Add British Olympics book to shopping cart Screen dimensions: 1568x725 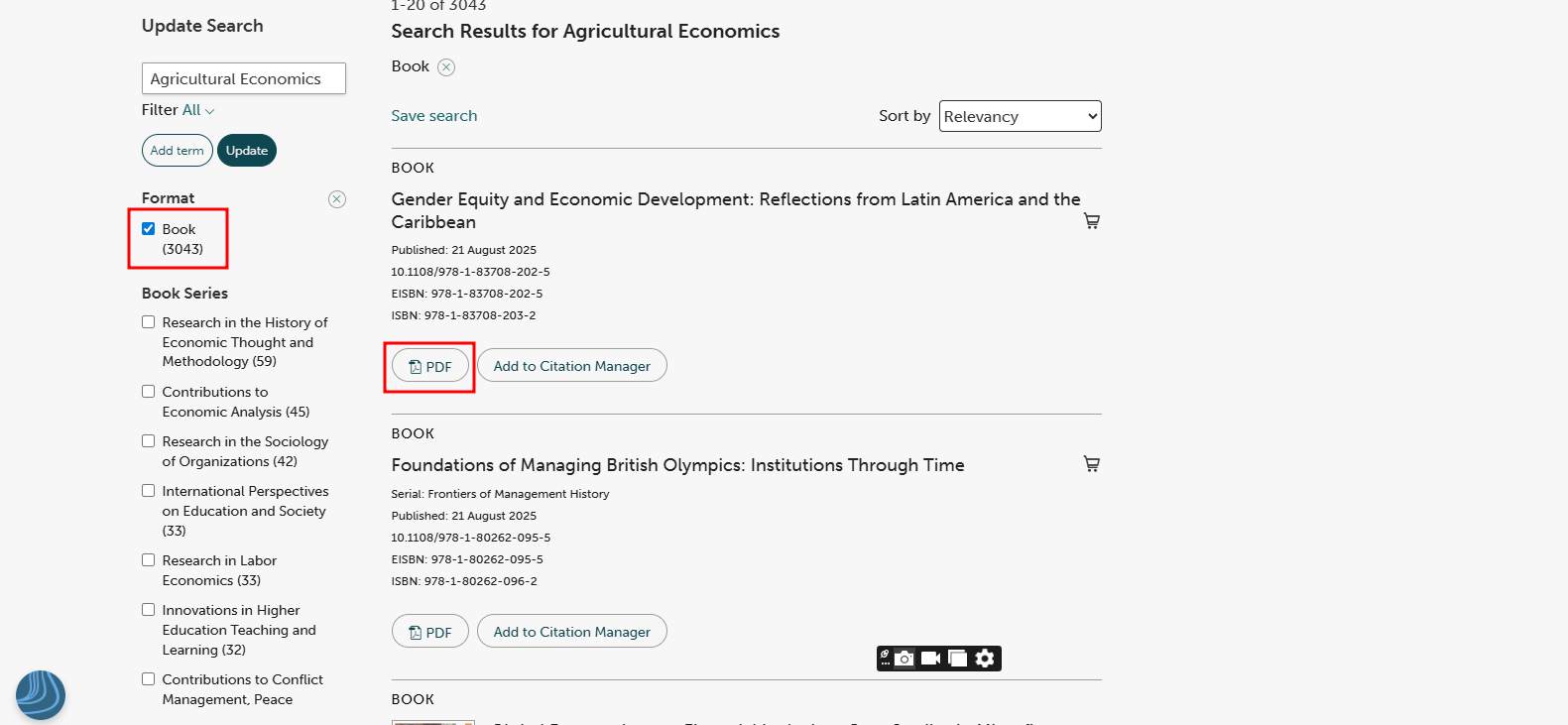(1092, 464)
